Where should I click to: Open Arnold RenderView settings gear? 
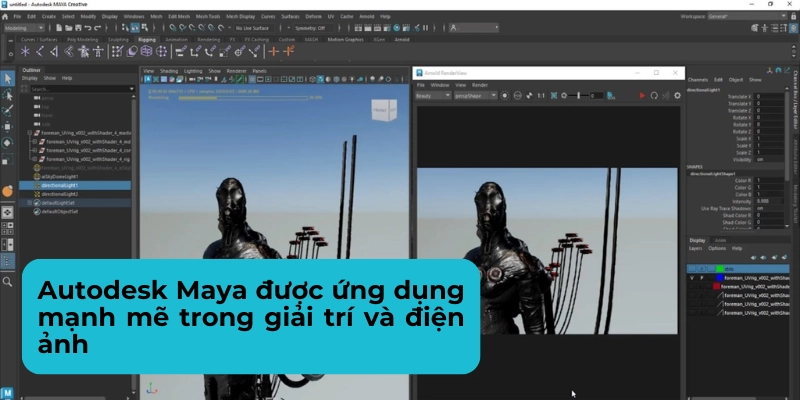pyautogui.click(x=678, y=95)
